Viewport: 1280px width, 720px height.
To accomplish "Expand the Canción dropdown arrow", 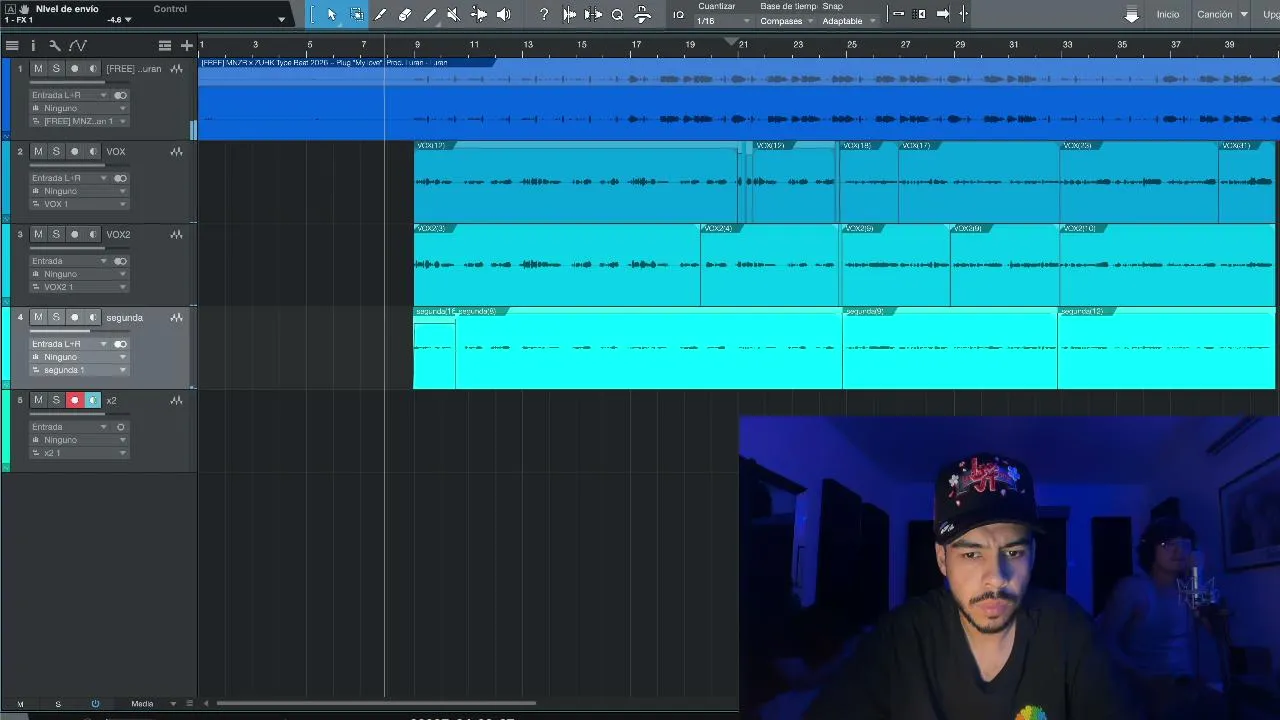I will pos(1244,15).
